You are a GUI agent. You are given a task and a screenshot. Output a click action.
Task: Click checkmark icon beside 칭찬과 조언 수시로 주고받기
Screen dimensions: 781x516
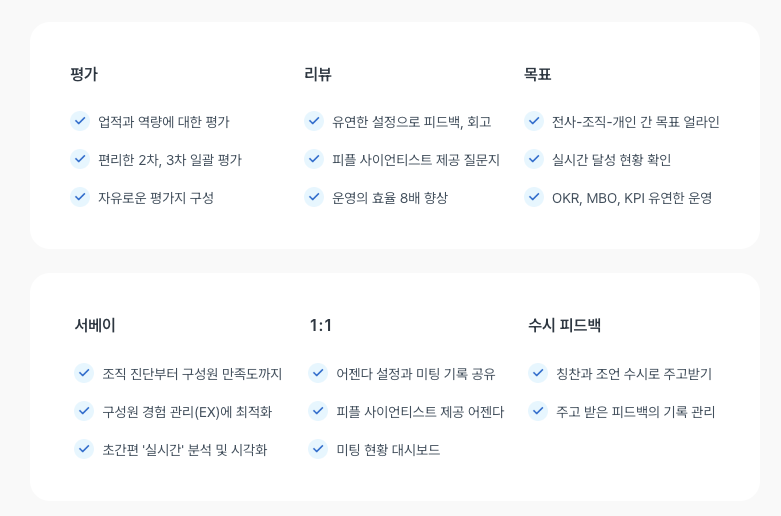[x=538, y=373]
